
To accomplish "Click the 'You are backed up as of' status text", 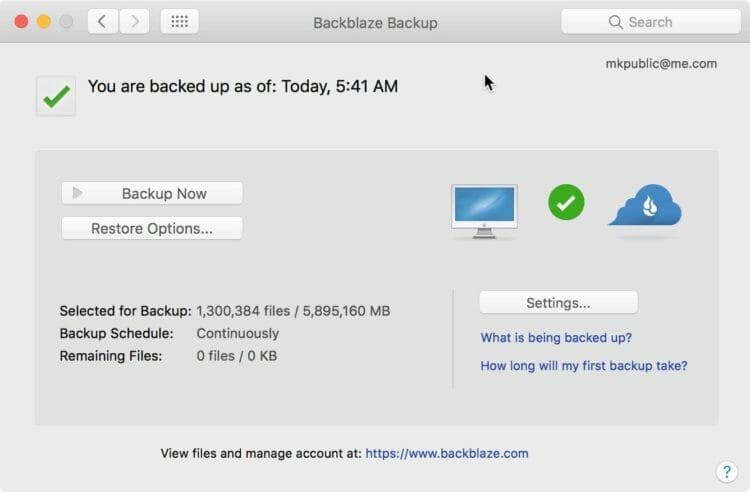I will pos(243,87).
